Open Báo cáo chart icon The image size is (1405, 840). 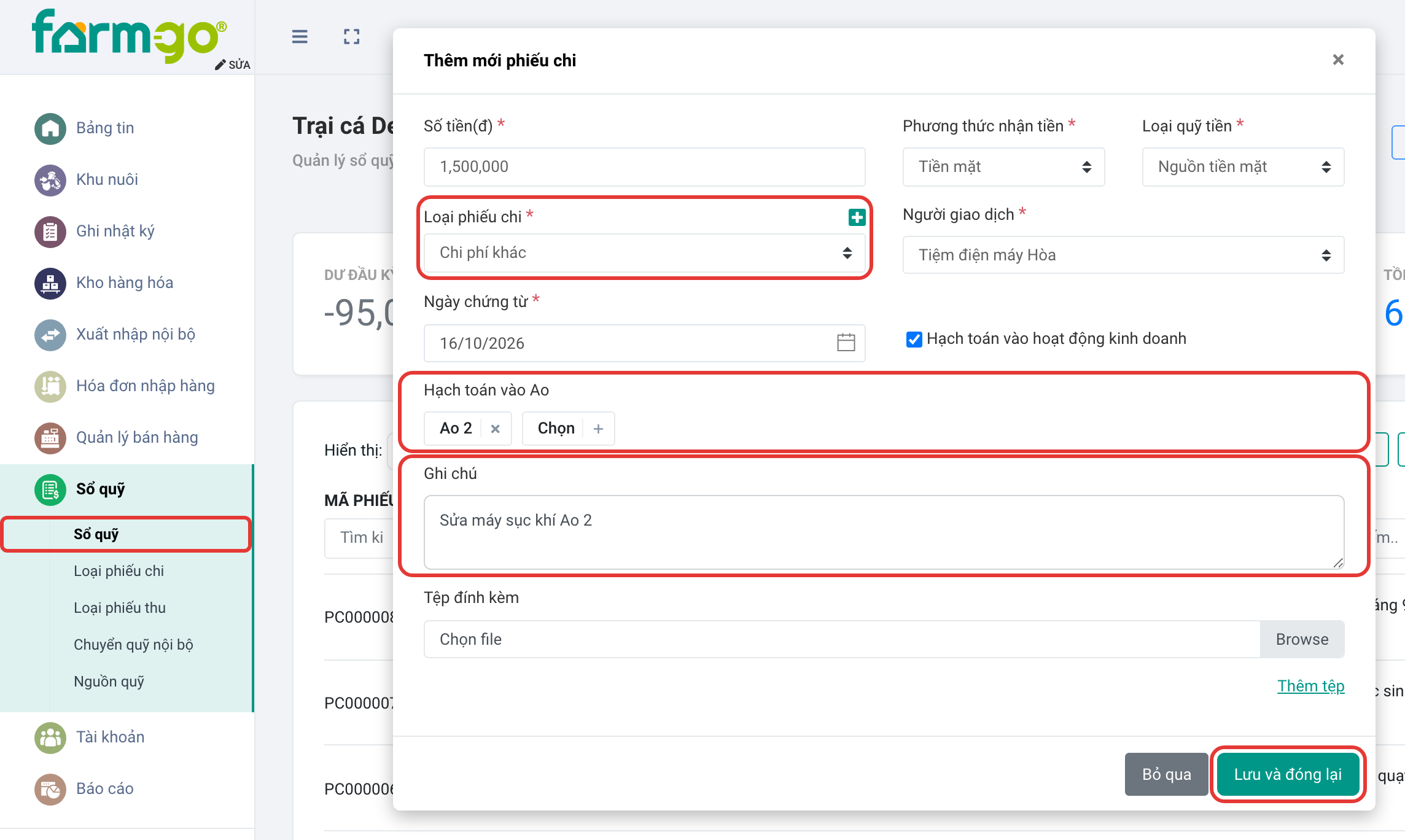point(50,789)
